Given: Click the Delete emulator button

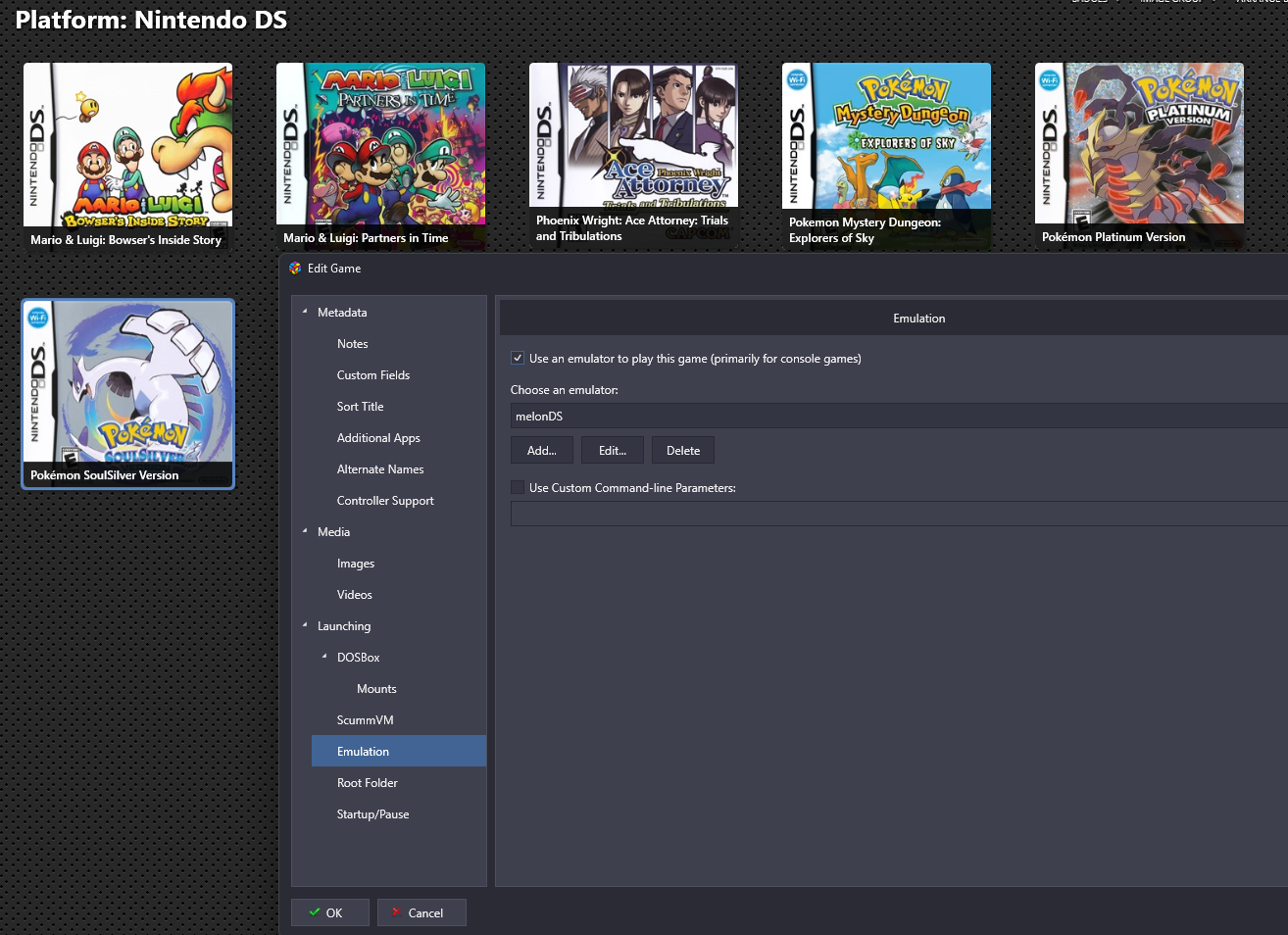Looking at the screenshot, I should pos(683,451).
